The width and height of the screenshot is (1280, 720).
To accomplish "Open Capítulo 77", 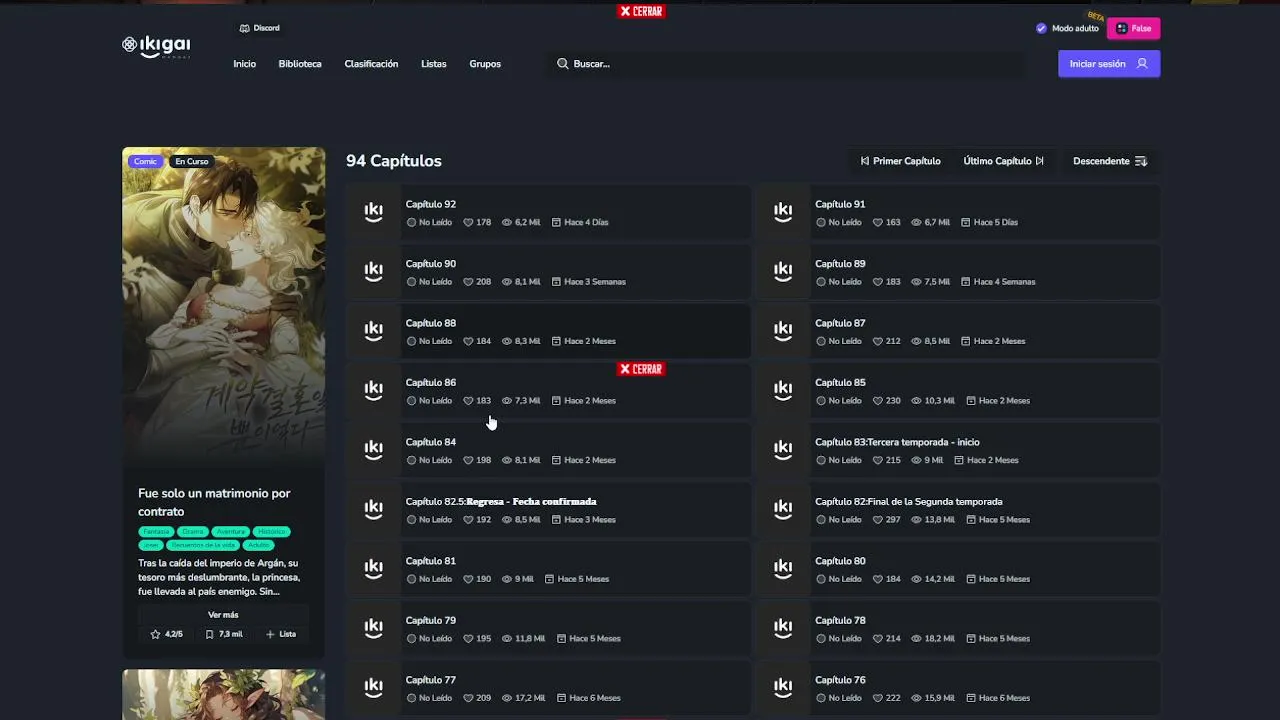I will coord(548,688).
